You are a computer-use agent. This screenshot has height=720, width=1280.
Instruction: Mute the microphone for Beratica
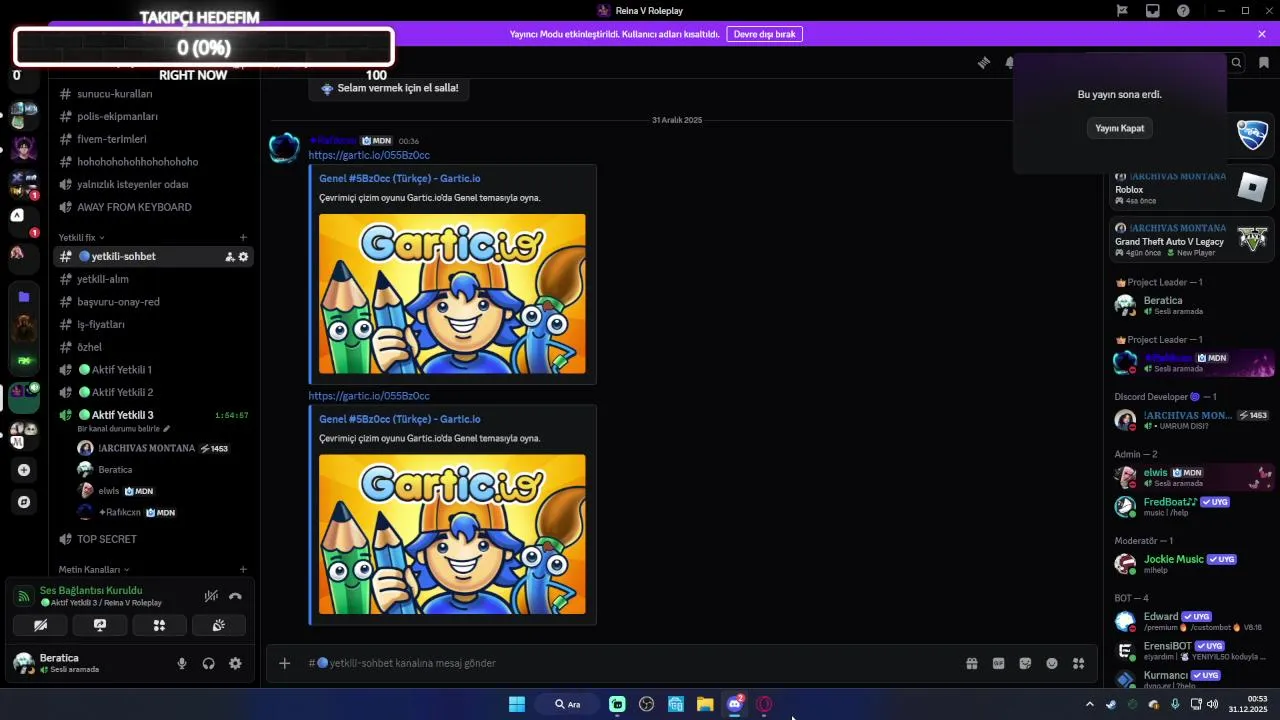click(x=182, y=663)
